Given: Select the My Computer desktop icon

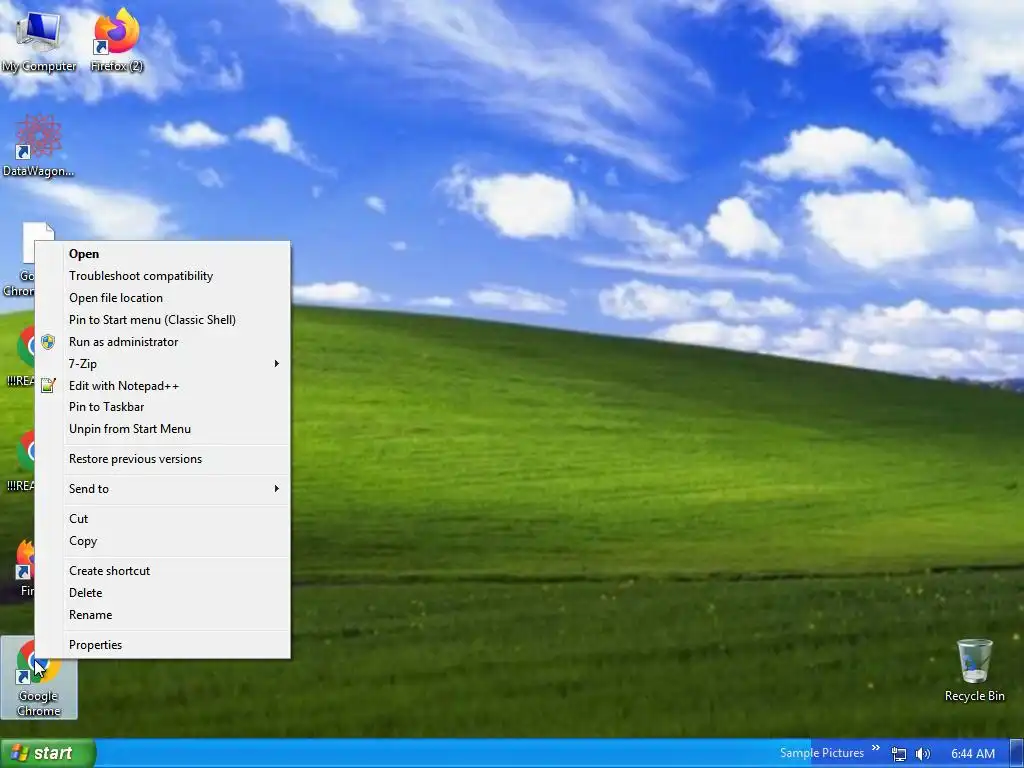Looking at the screenshot, I should point(39,40).
